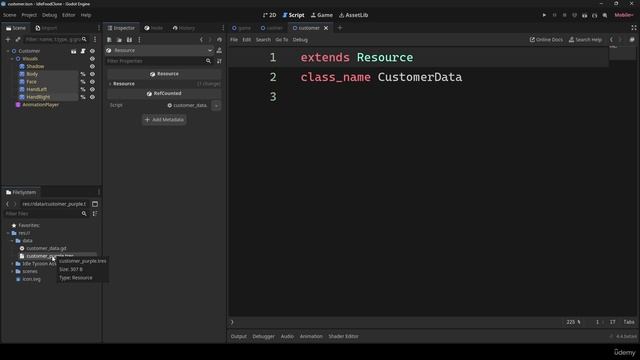The width and height of the screenshot is (640, 360).
Task: Toggle distraction free mode icon
Action: (x=634, y=28)
